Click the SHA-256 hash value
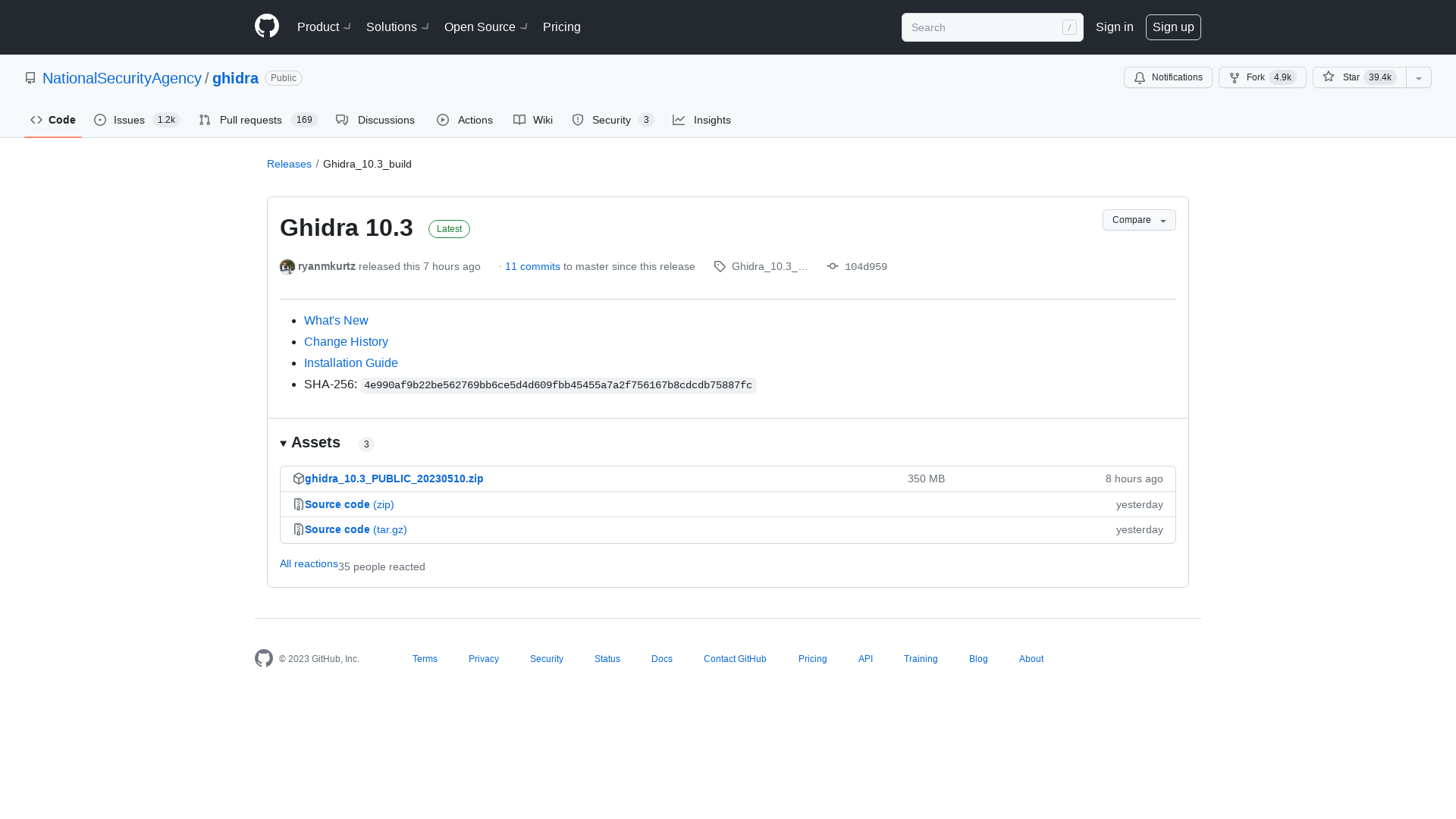Viewport: 1456px width, 819px height. [x=558, y=385]
